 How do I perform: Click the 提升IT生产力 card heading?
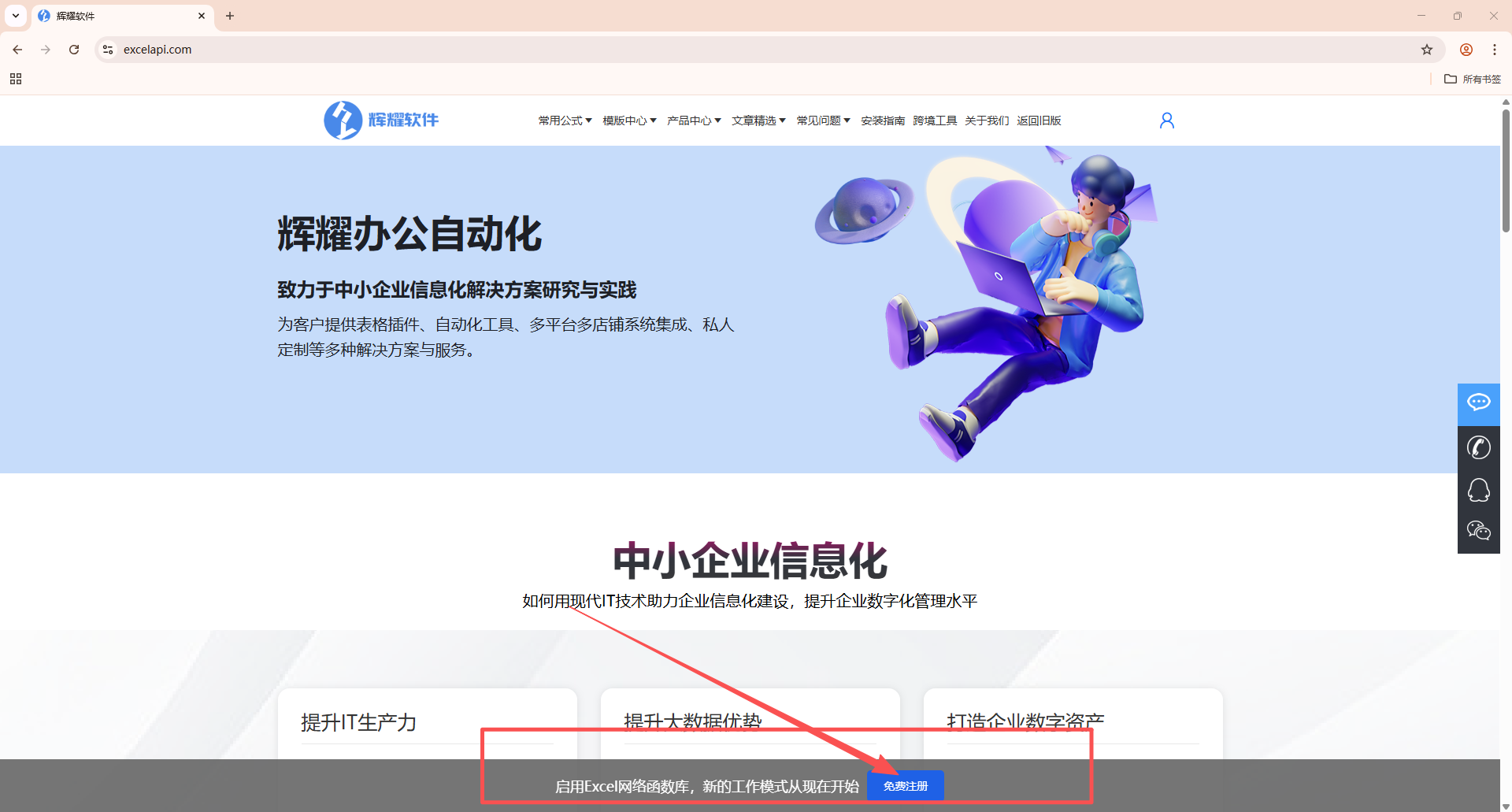[358, 722]
